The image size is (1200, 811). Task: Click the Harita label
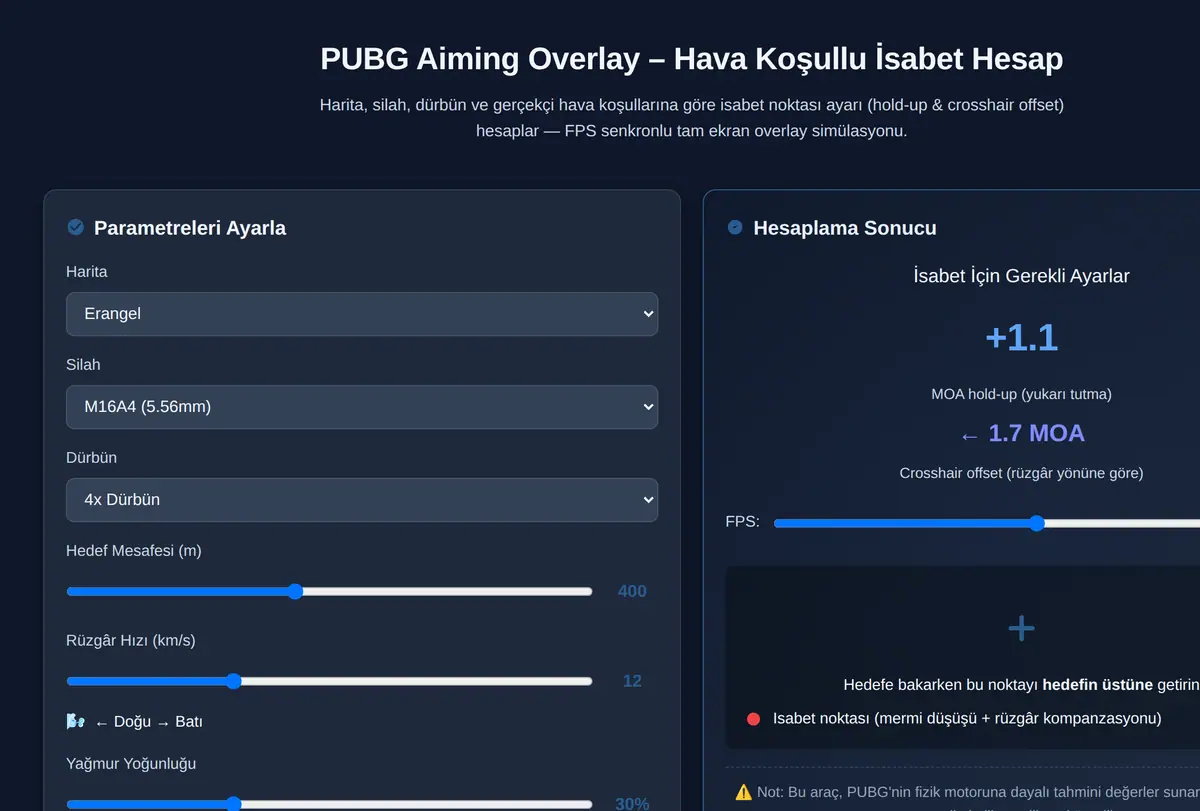click(87, 272)
